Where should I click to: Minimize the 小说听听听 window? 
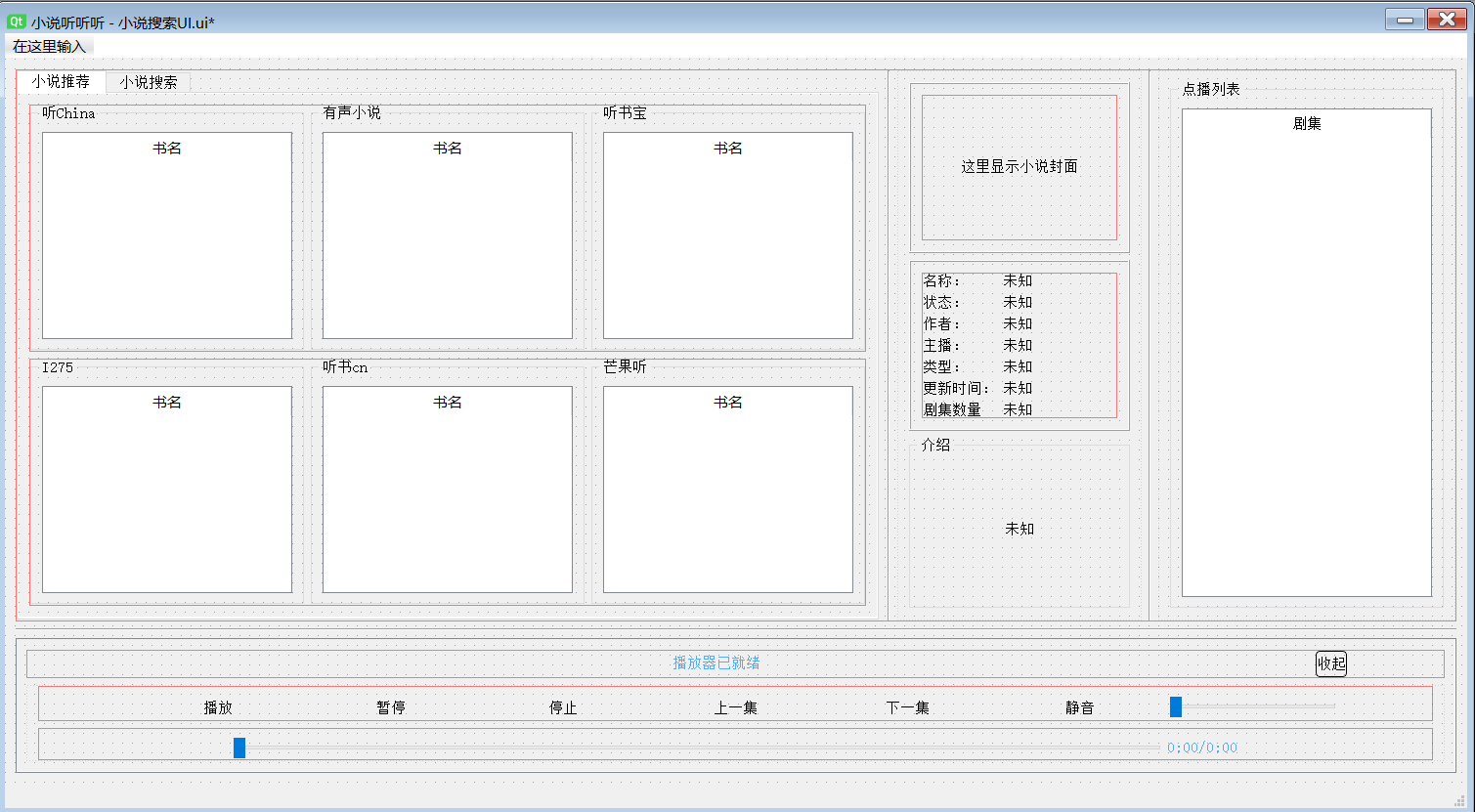coord(1405,20)
